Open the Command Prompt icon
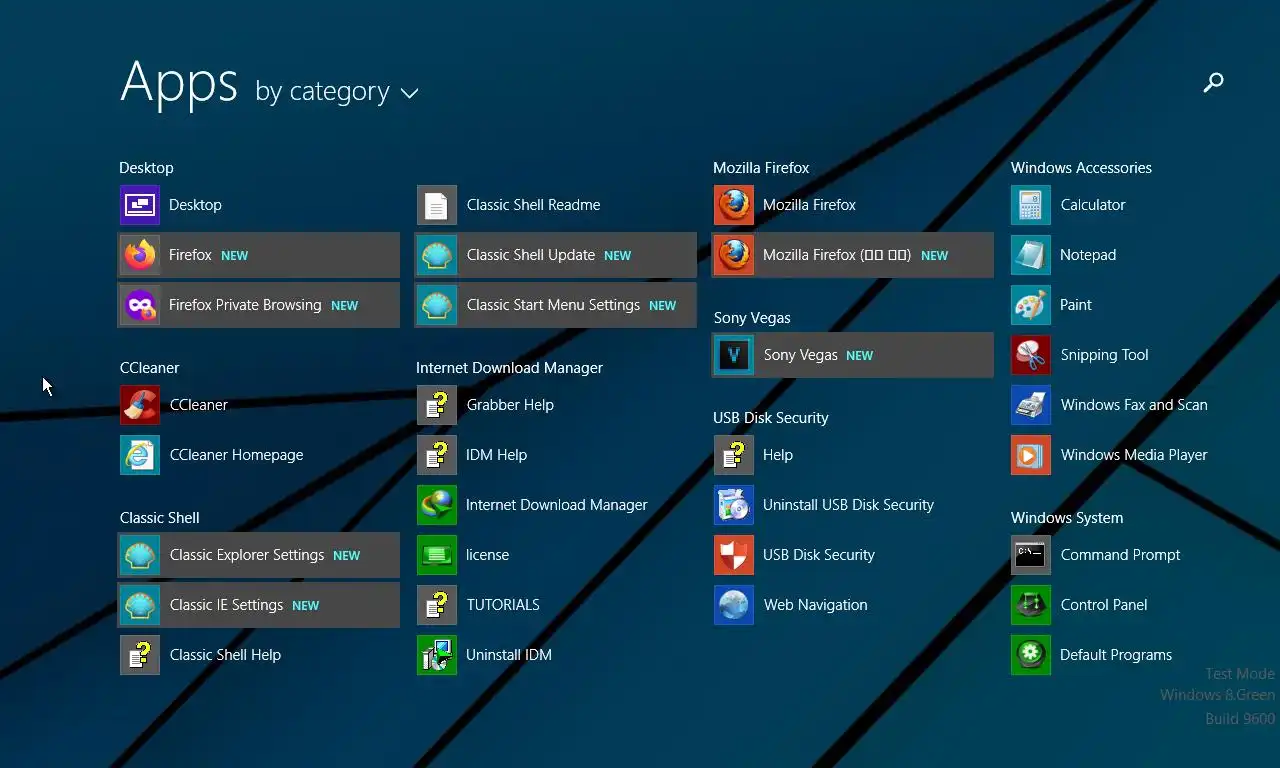 pyautogui.click(x=1031, y=555)
